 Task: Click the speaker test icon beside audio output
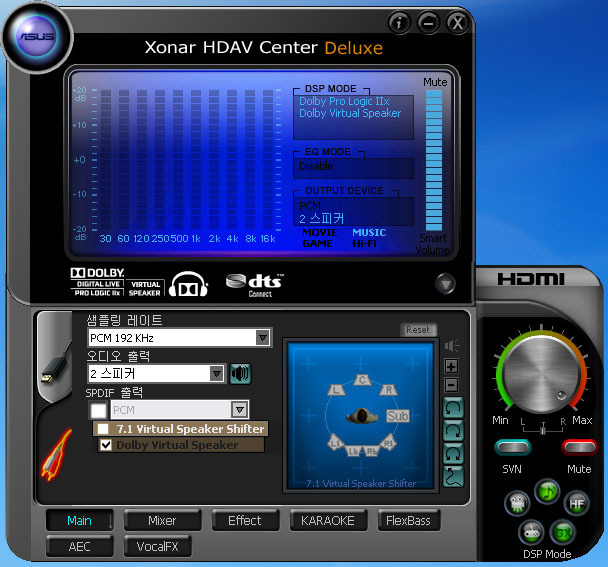(x=240, y=373)
